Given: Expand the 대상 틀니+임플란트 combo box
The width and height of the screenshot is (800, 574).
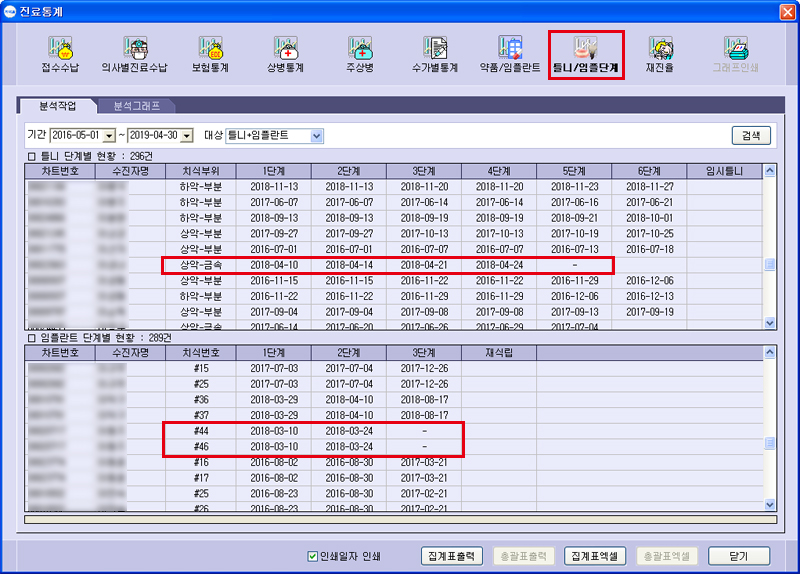Looking at the screenshot, I should [x=317, y=136].
